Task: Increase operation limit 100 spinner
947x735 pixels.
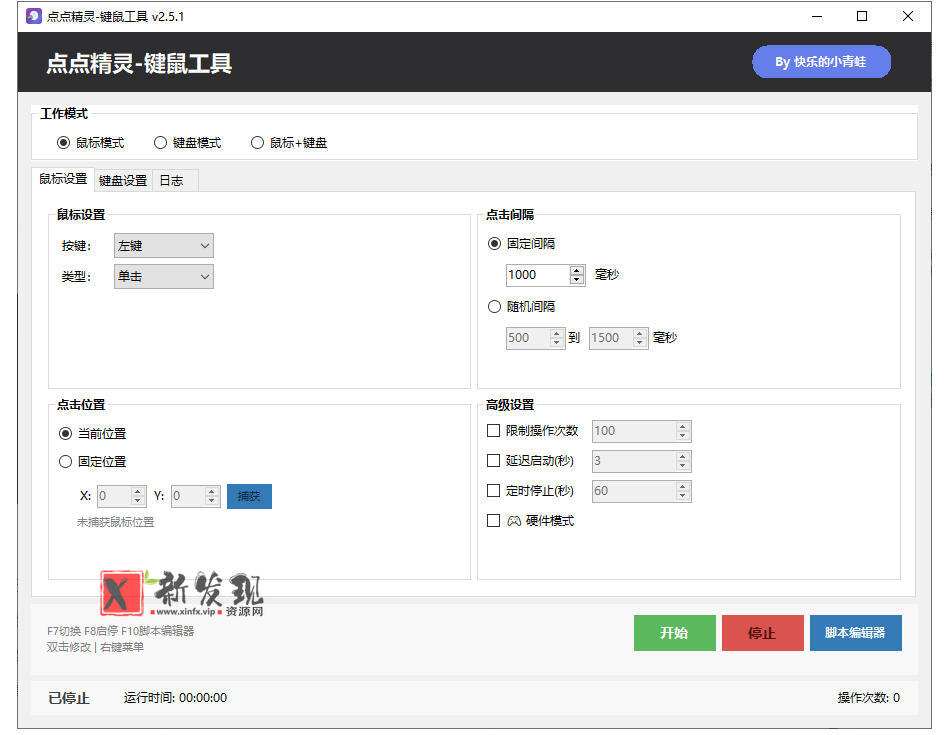Action: (683, 426)
